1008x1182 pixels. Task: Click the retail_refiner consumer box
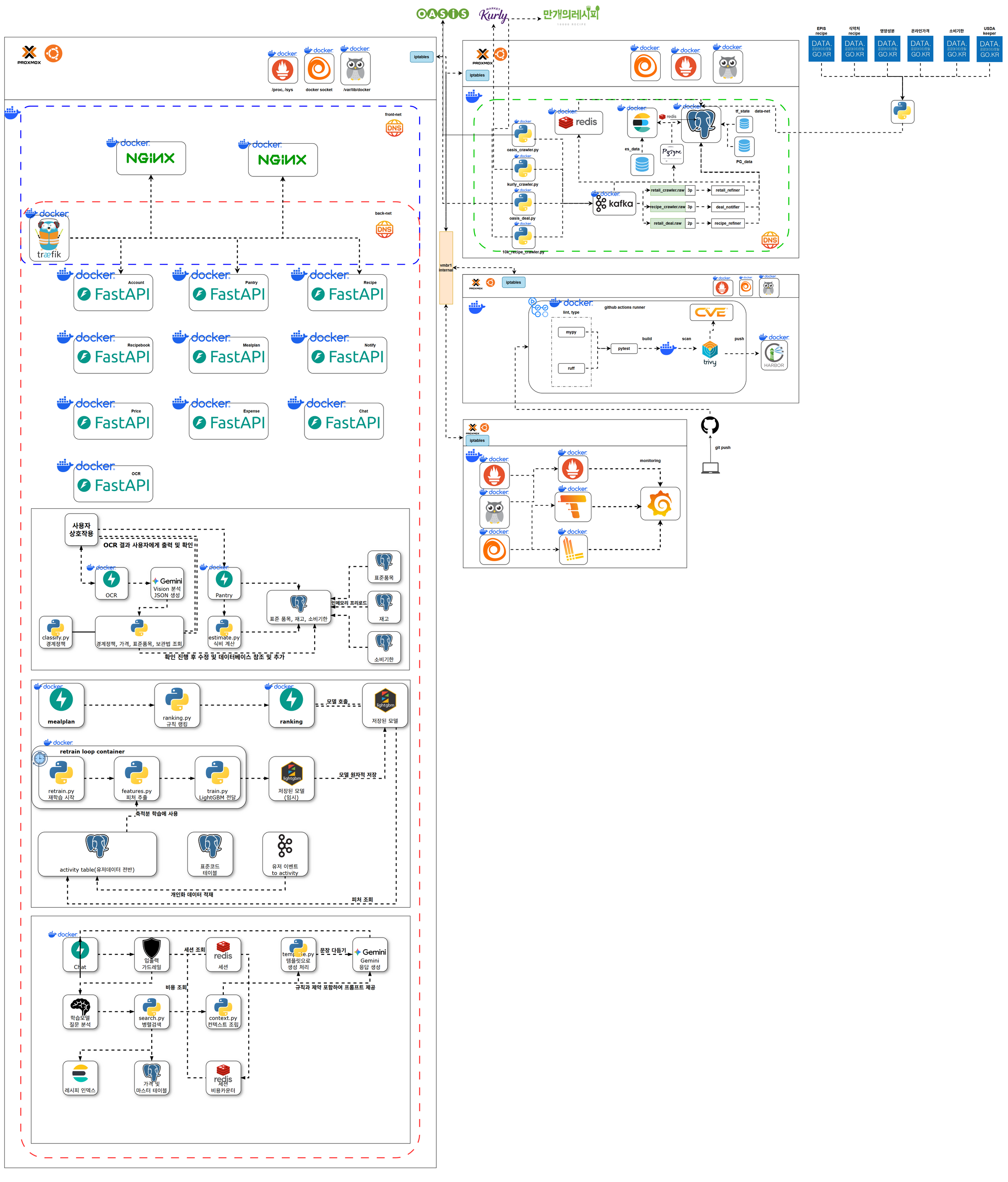coord(727,191)
